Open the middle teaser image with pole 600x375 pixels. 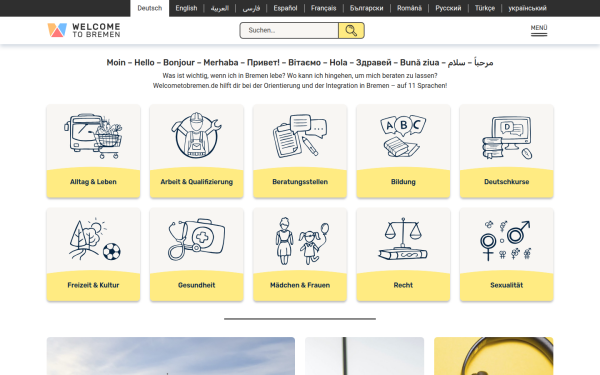coord(364,356)
